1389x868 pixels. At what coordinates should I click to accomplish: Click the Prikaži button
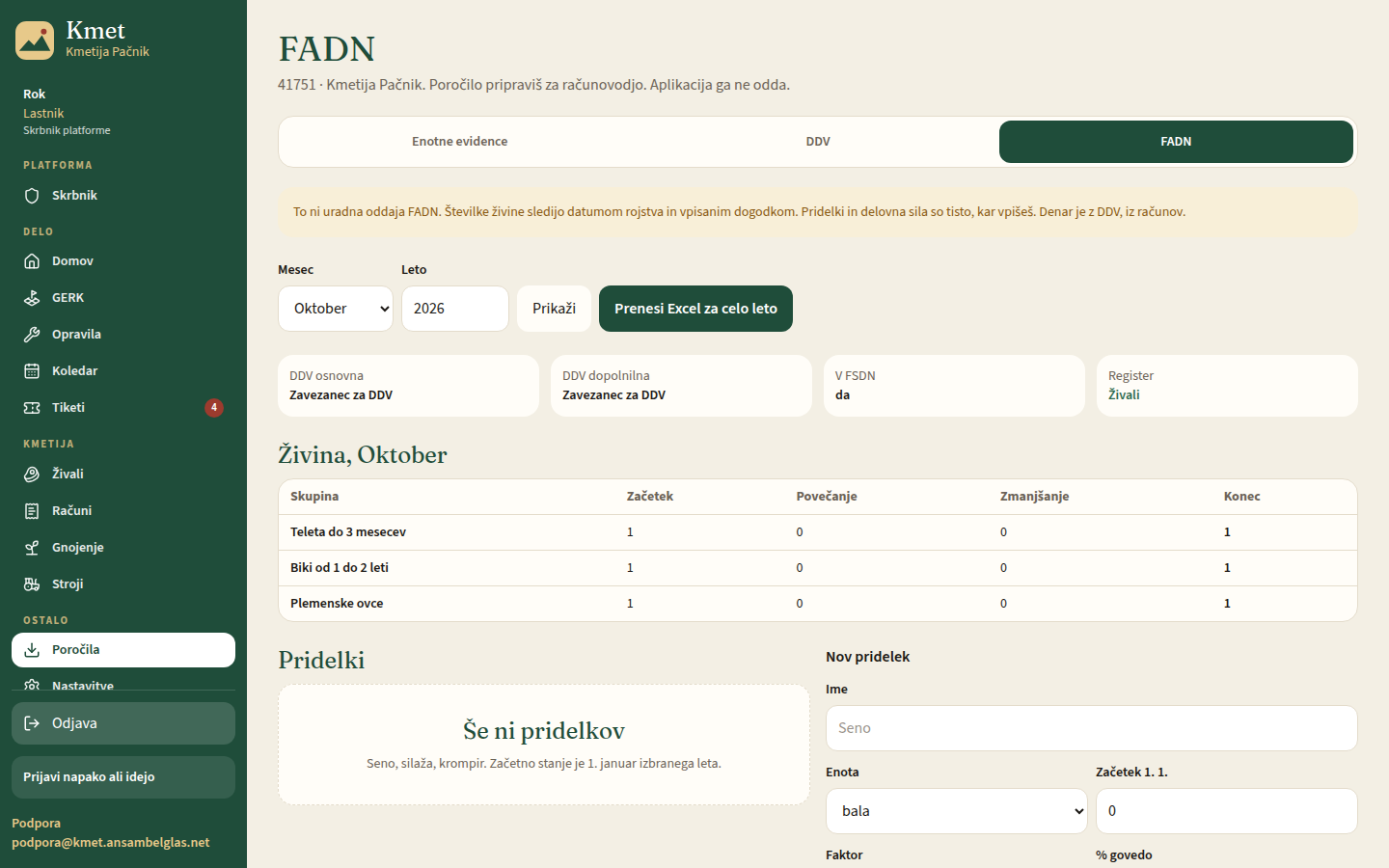[x=554, y=309]
